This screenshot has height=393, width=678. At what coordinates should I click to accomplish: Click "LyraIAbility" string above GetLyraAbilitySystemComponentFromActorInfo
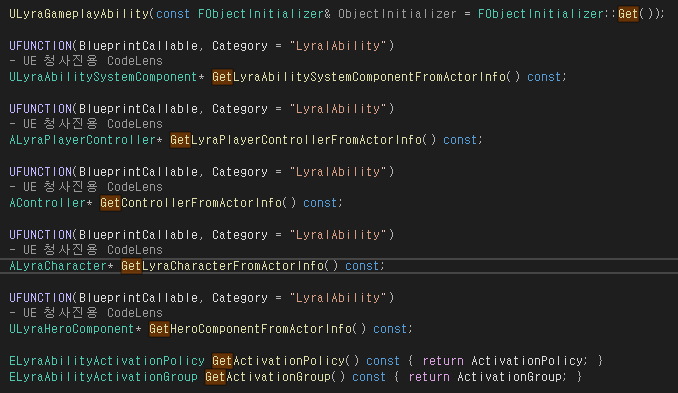[x=338, y=46]
